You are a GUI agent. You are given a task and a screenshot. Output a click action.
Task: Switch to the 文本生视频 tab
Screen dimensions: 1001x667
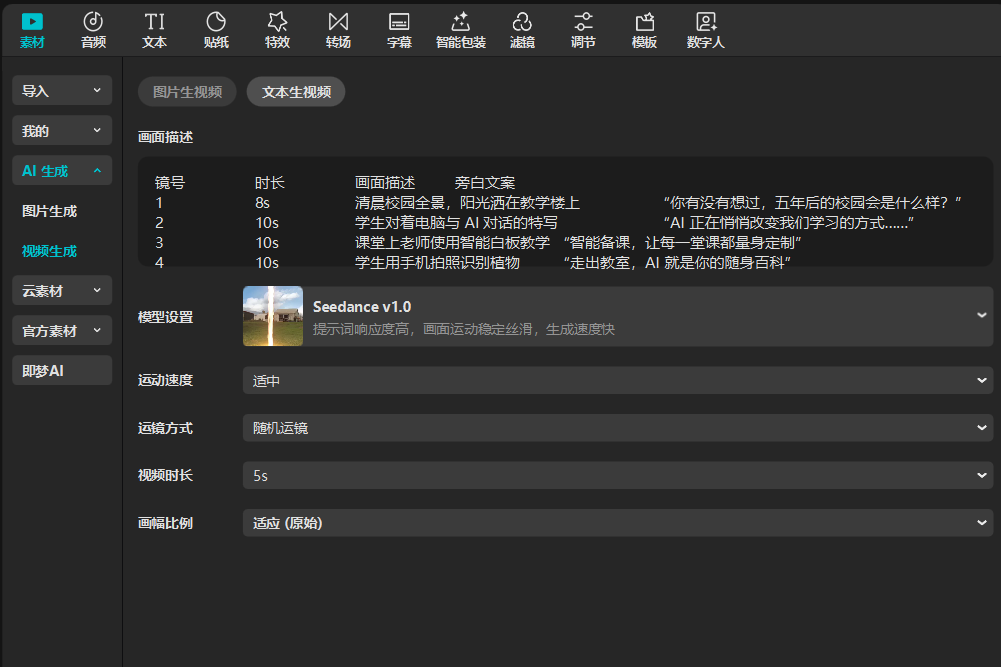[x=296, y=92]
